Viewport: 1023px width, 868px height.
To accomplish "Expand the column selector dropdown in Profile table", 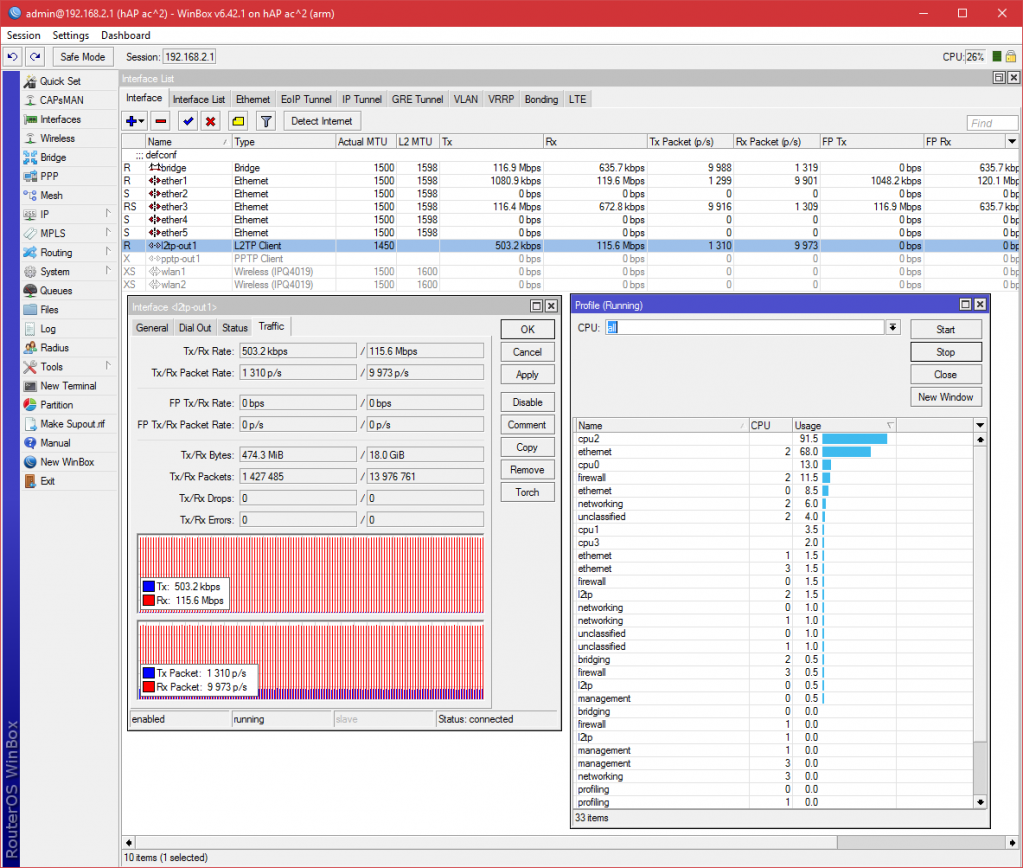I will [980, 425].
